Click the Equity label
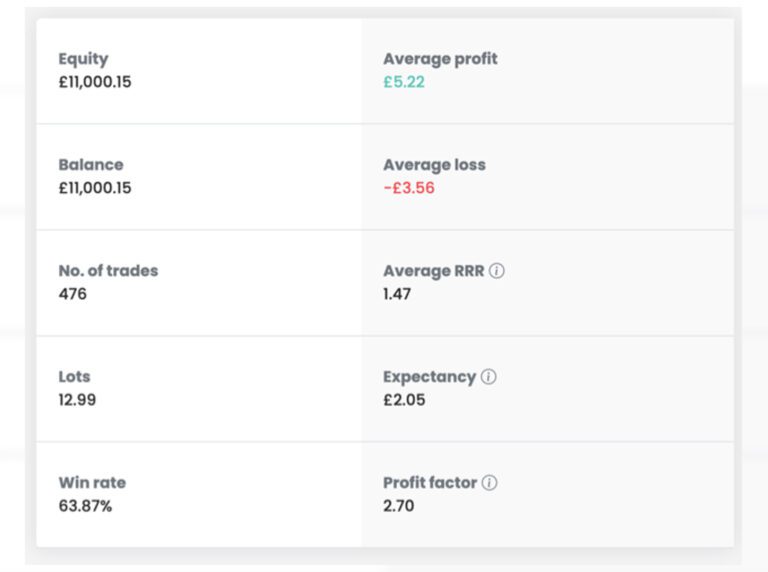The image size is (768, 572). coord(83,59)
